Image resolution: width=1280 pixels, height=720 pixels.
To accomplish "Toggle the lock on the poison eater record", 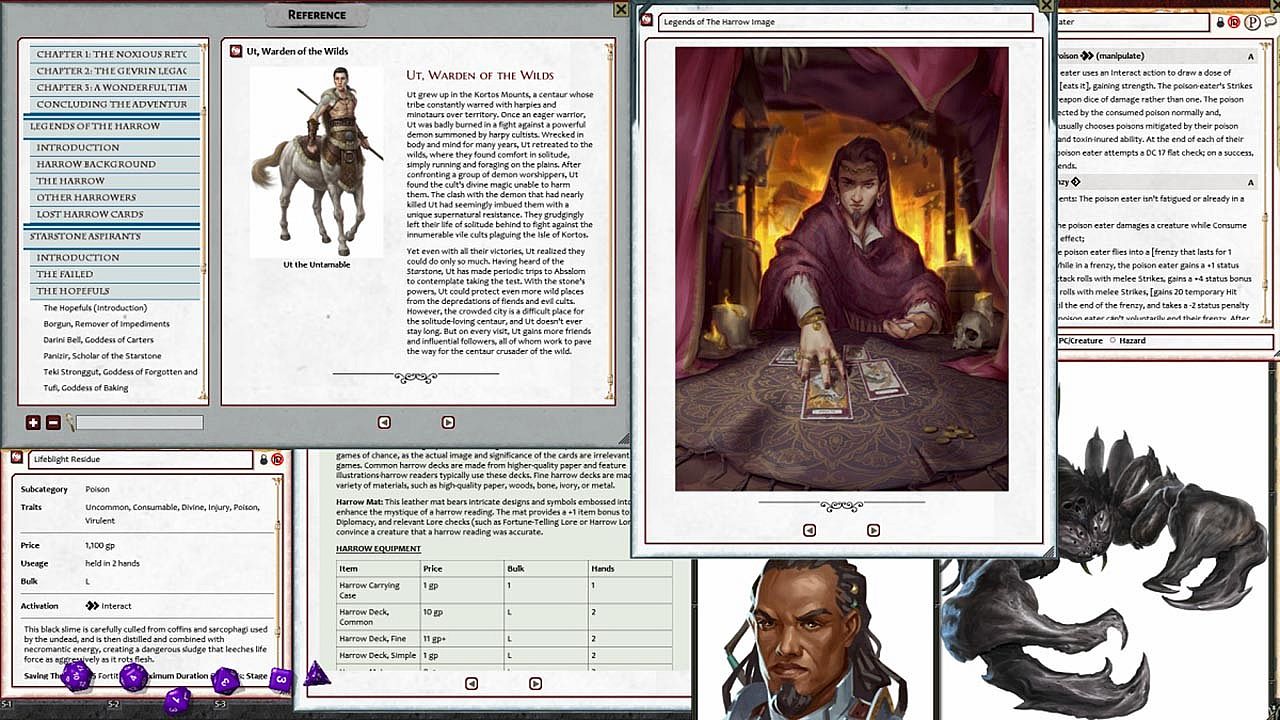I will tap(1220, 22).
